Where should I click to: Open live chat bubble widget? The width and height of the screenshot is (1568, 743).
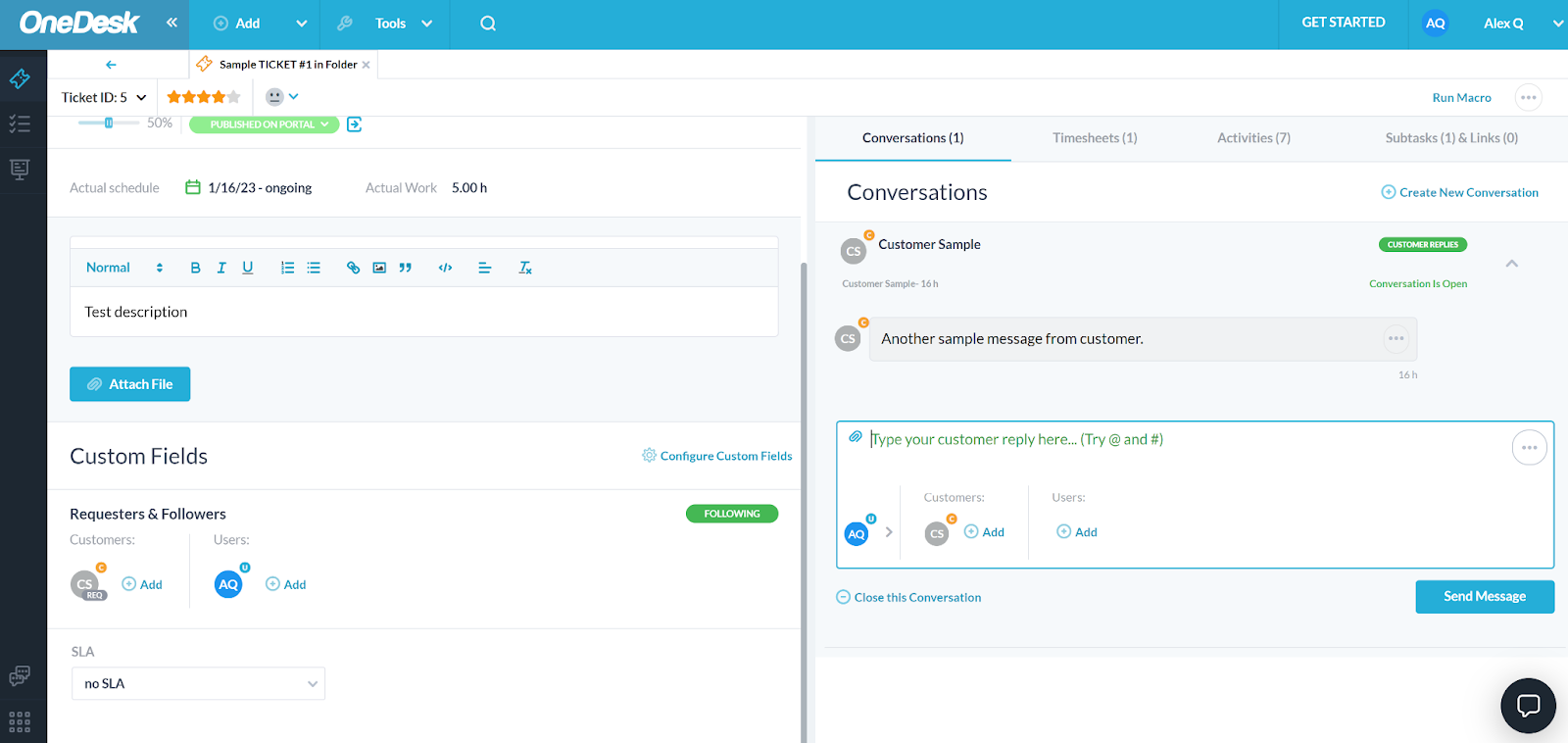click(1528, 705)
